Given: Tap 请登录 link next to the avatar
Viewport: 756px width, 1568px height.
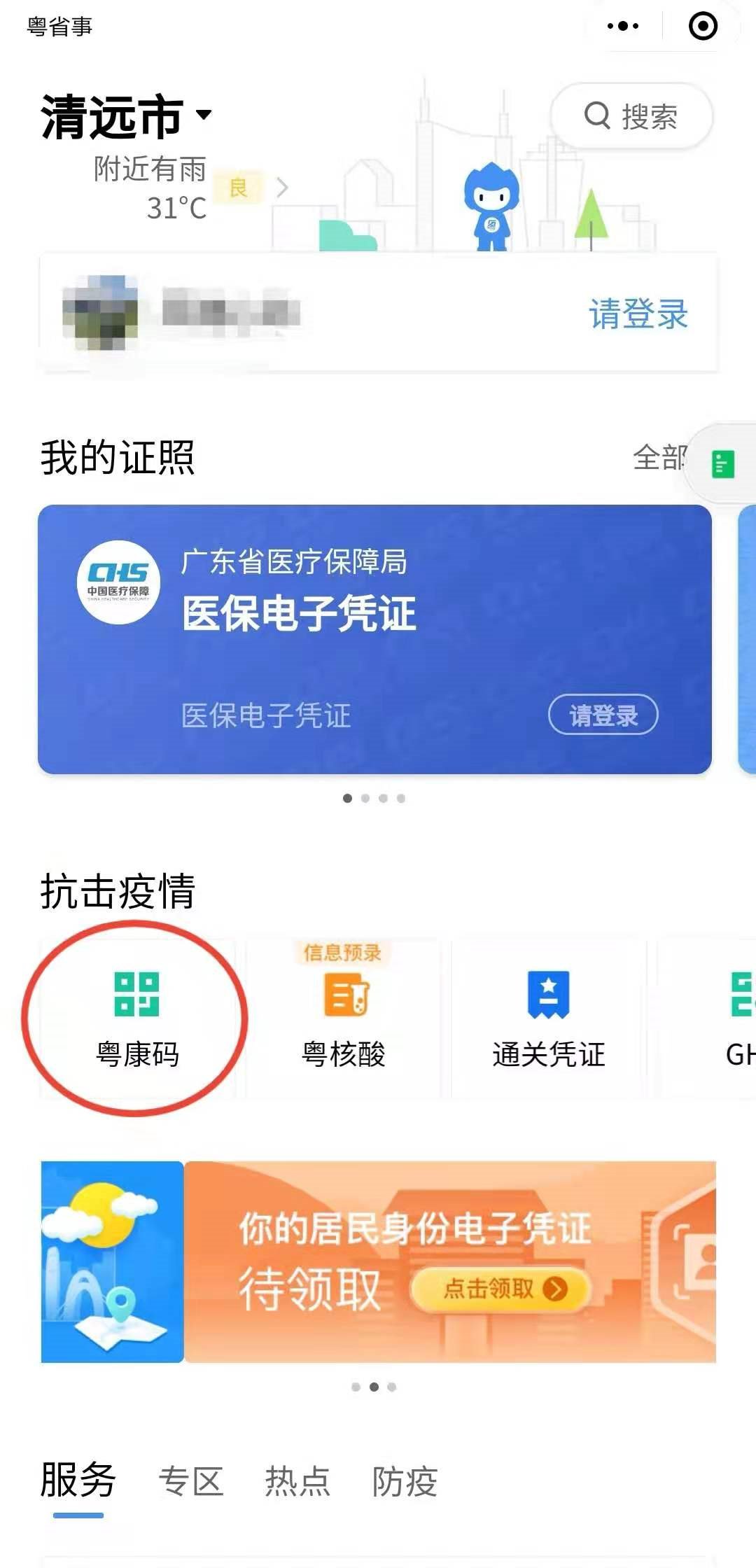Looking at the screenshot, I should [638, 314].
